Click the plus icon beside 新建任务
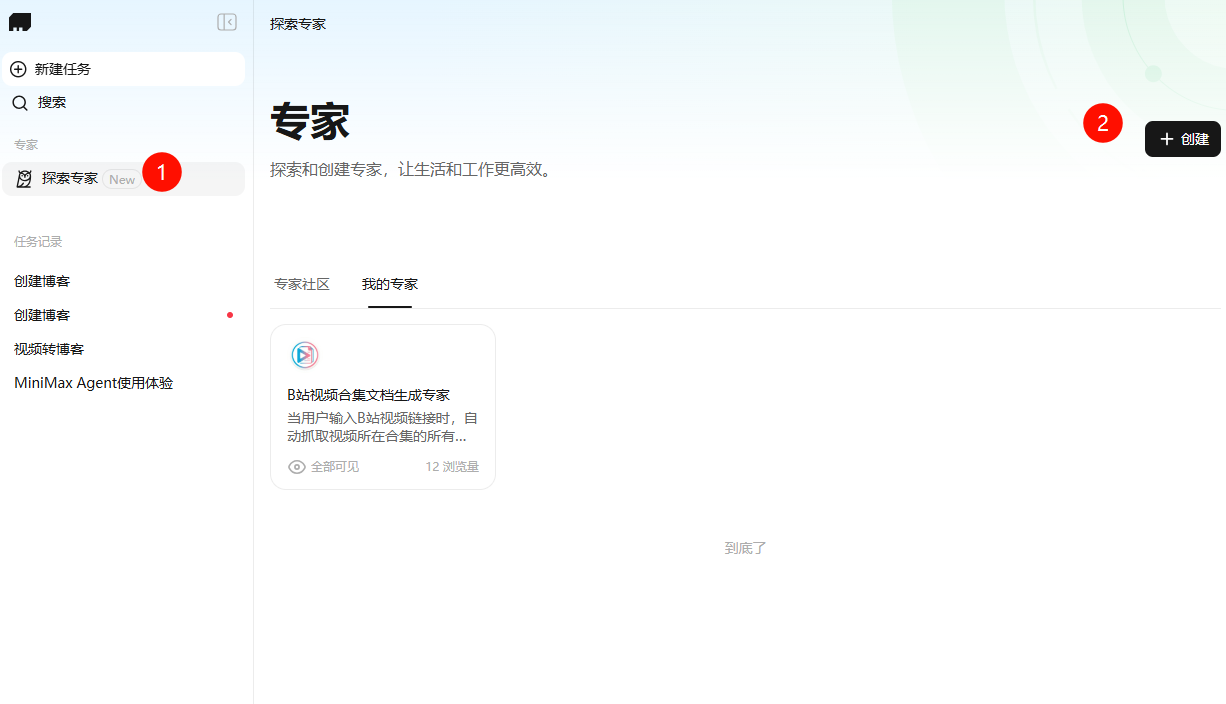 18,69
